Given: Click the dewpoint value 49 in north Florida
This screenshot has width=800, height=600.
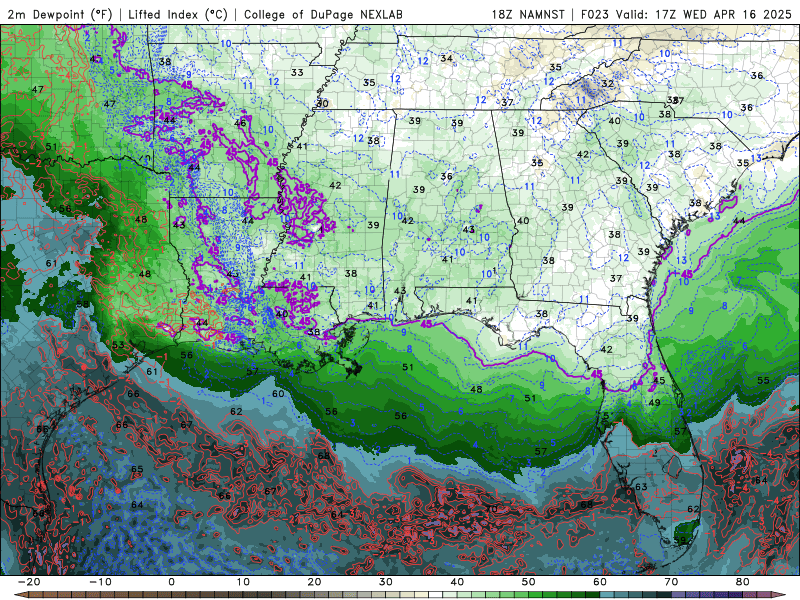Looking at the screenshot, I should click(654, 403).
